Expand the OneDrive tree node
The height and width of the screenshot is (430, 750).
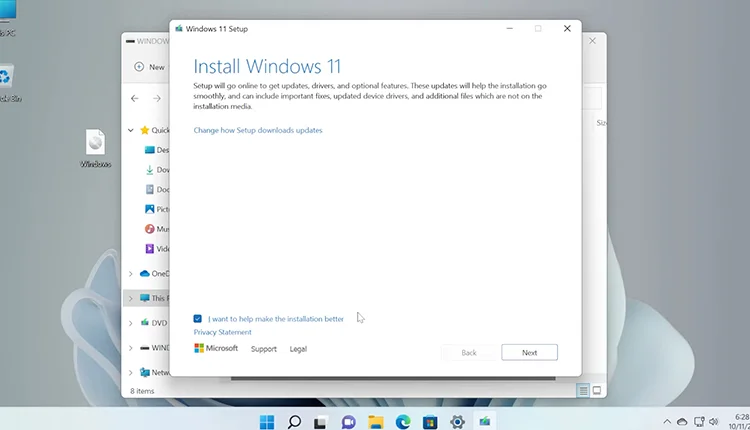tap(130, 274)
